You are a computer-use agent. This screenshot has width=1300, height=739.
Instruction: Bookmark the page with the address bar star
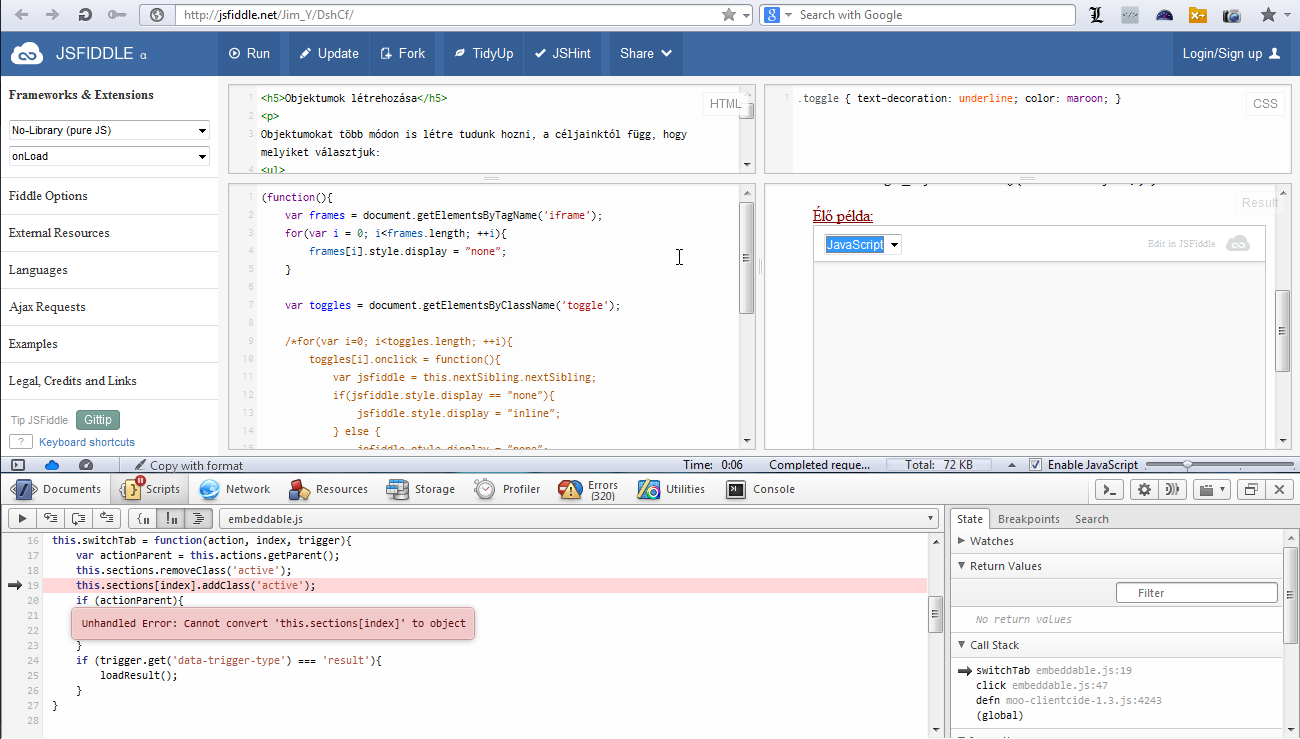(729, 15)
